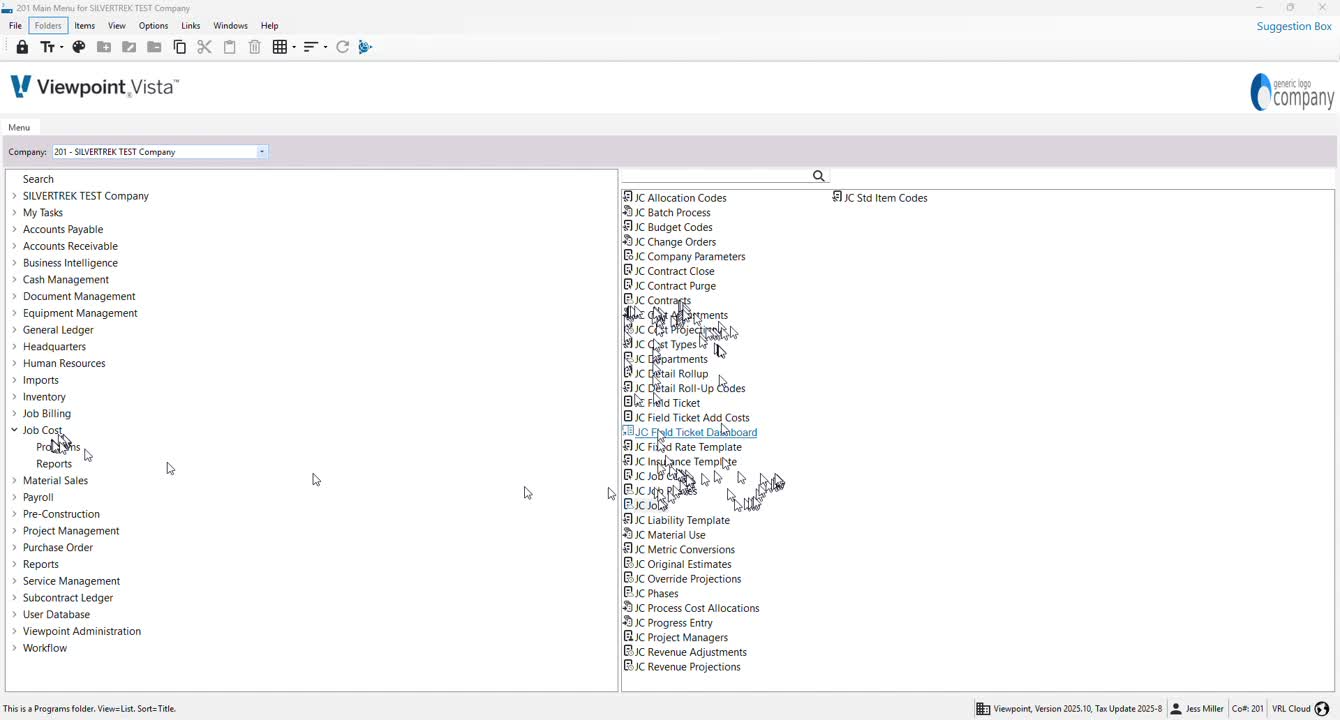The width and height of the screenshot is (1340, 720).
Task: Open the Options menu
Action: (x=154, y=26)
